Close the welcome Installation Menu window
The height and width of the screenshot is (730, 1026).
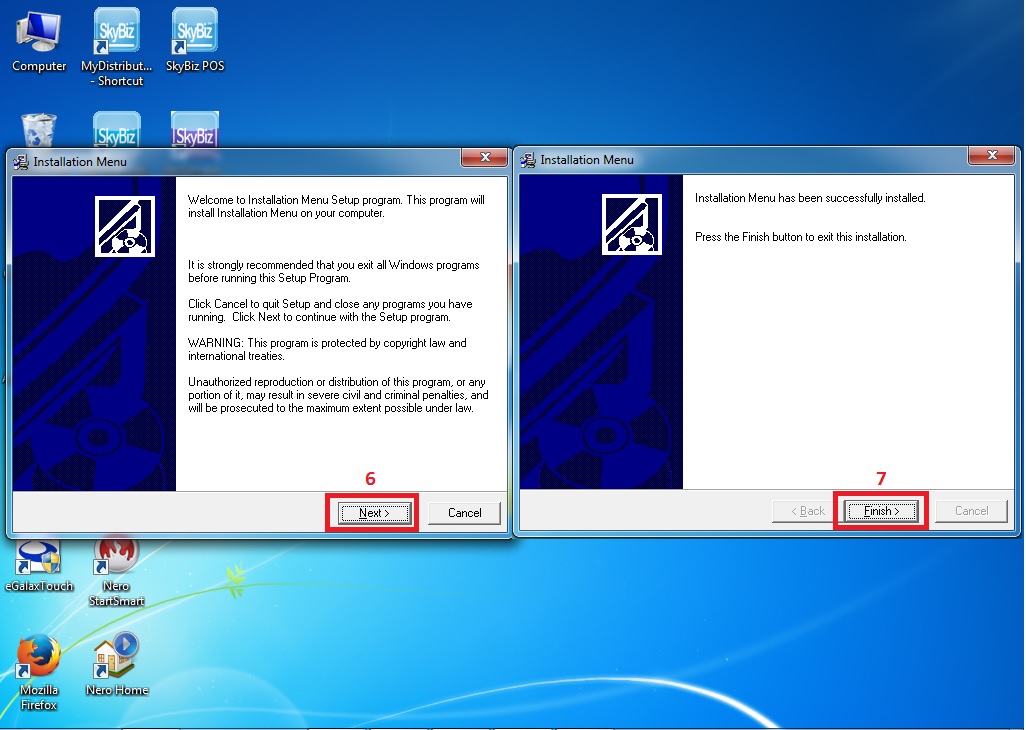click(x=485, y=158)
